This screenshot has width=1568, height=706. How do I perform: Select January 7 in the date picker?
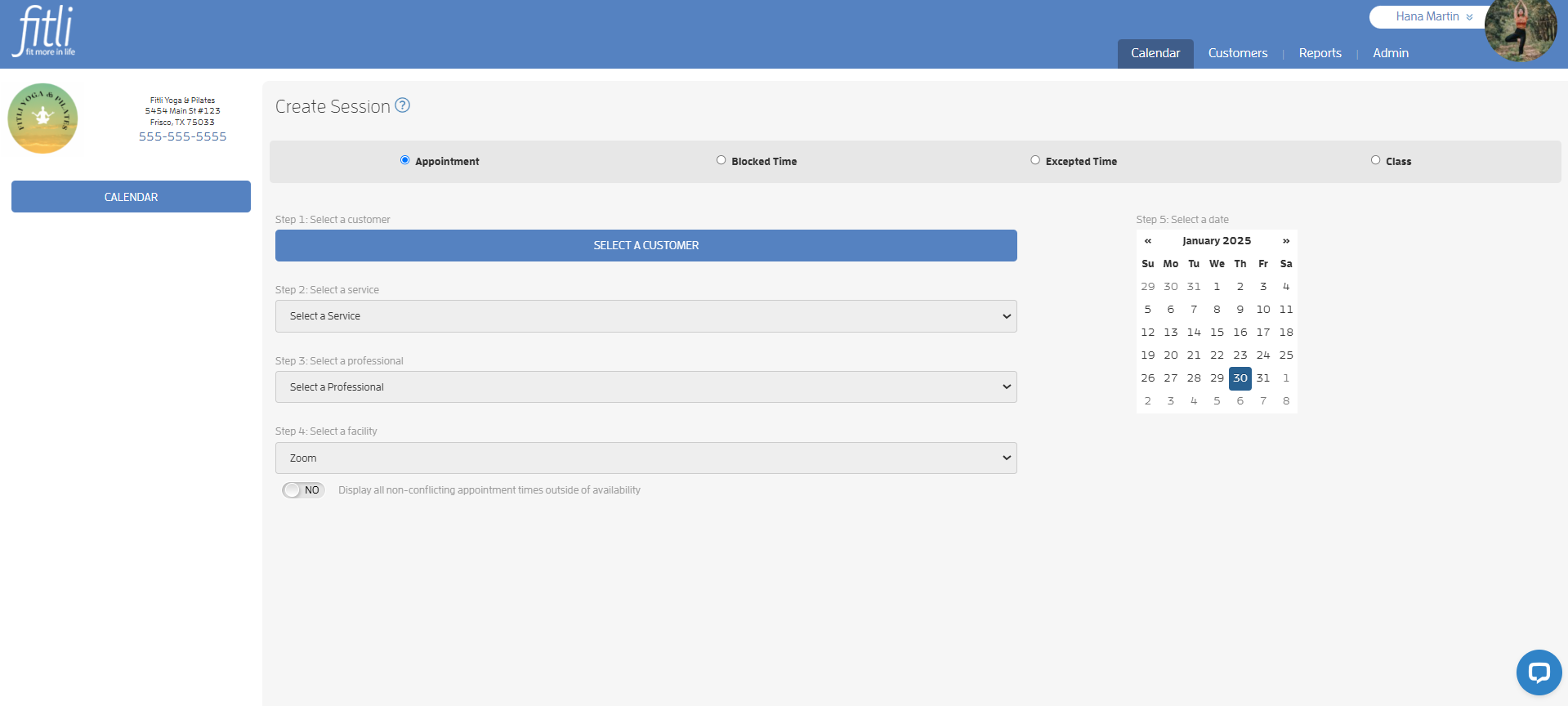tap(1194, 310)
